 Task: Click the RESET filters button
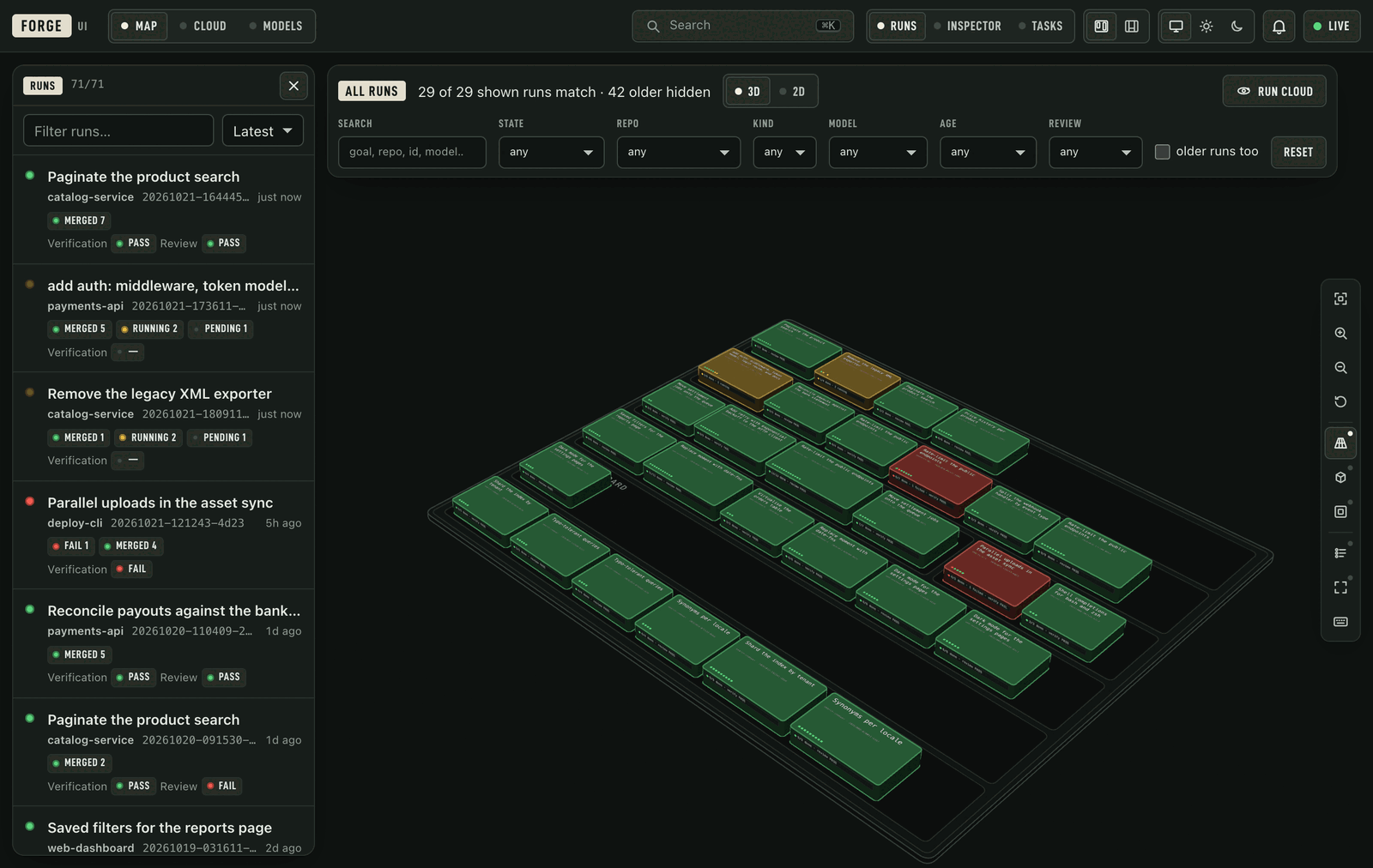click(x=1298, y=153)
